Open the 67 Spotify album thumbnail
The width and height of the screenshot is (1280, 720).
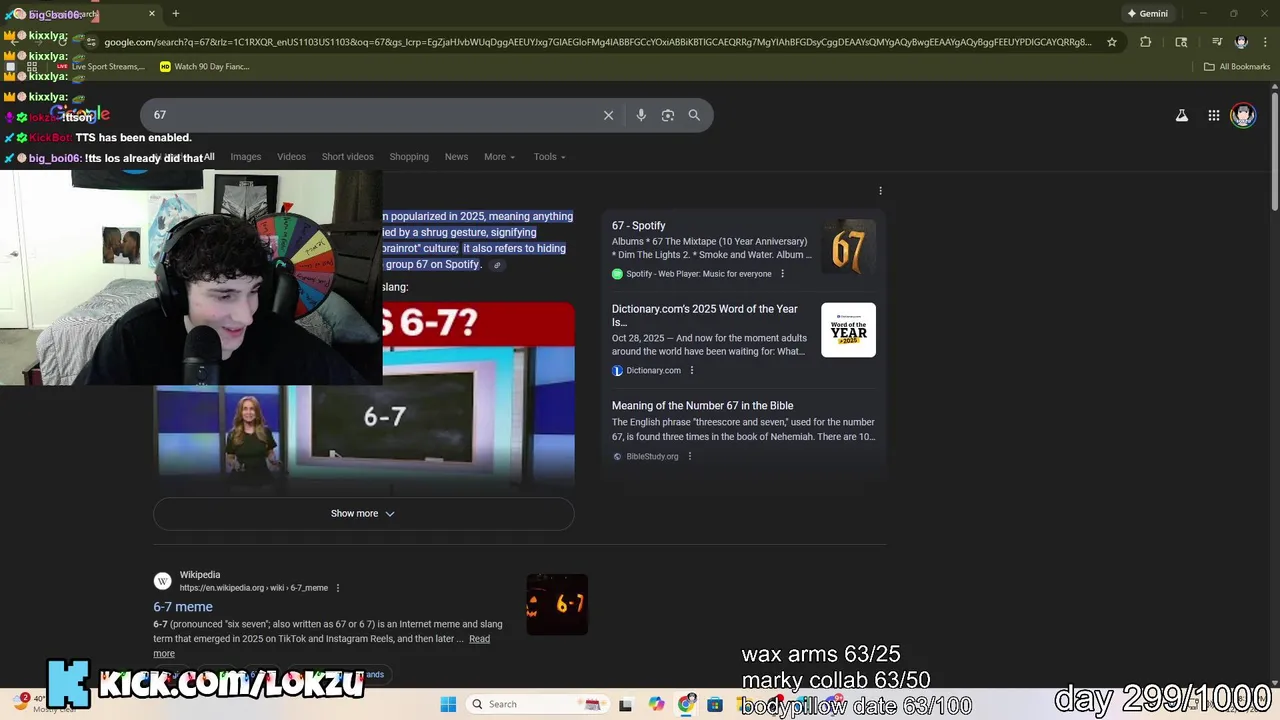pos(848,248)
